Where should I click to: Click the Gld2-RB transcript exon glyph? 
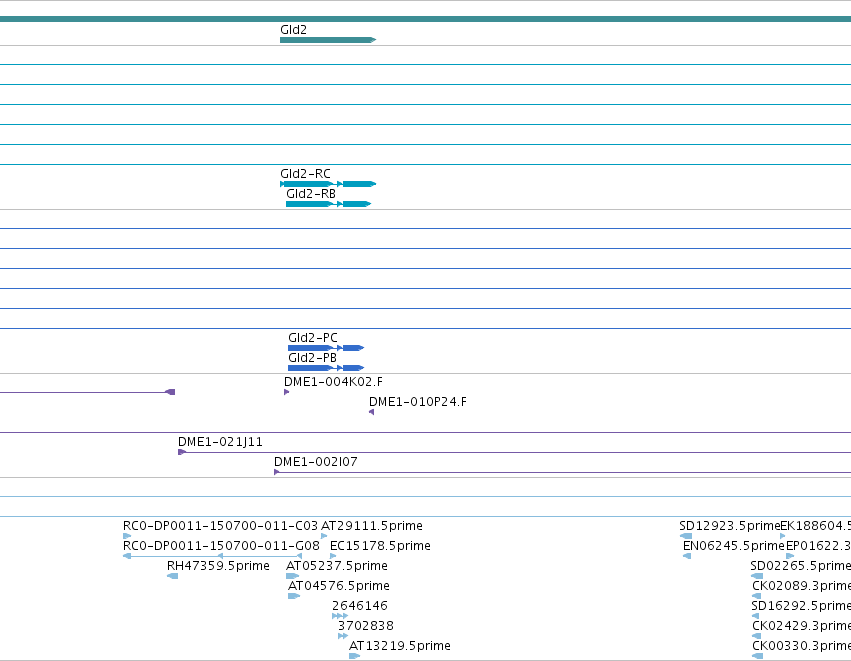click(x=328, y=204)
